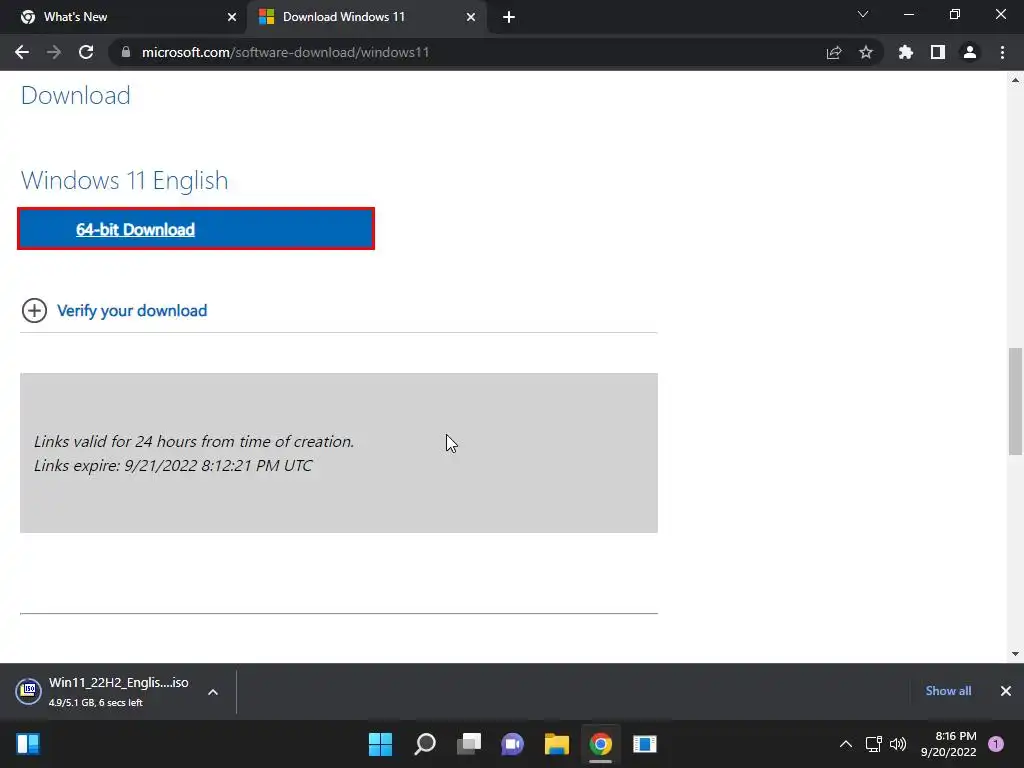This screenshot has width=1024, height=768.
Task: Click the forward navigation arrow
Action: 54,52
